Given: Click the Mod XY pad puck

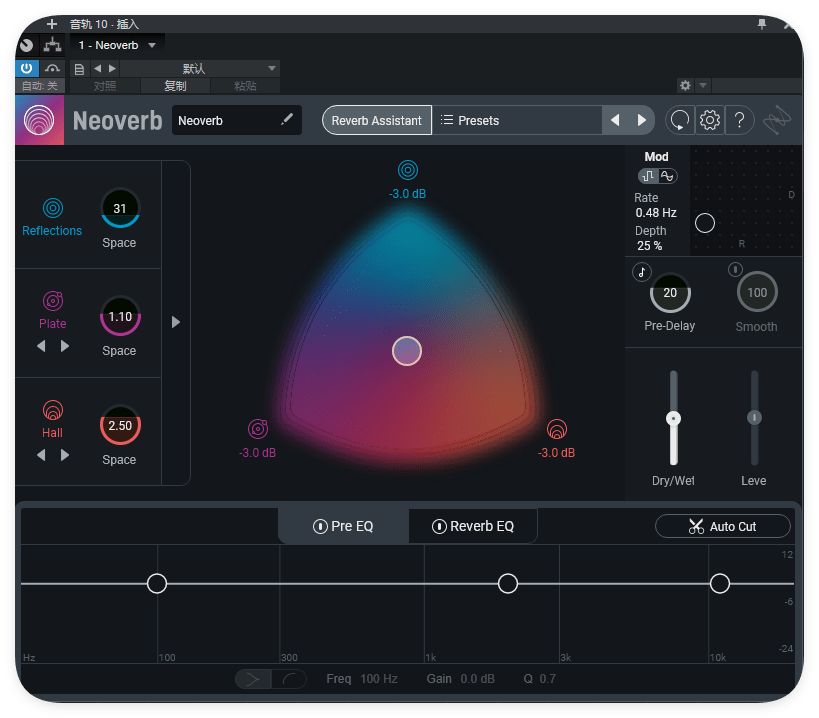Looking at the screenshot, I should click(x=705, y=223).
